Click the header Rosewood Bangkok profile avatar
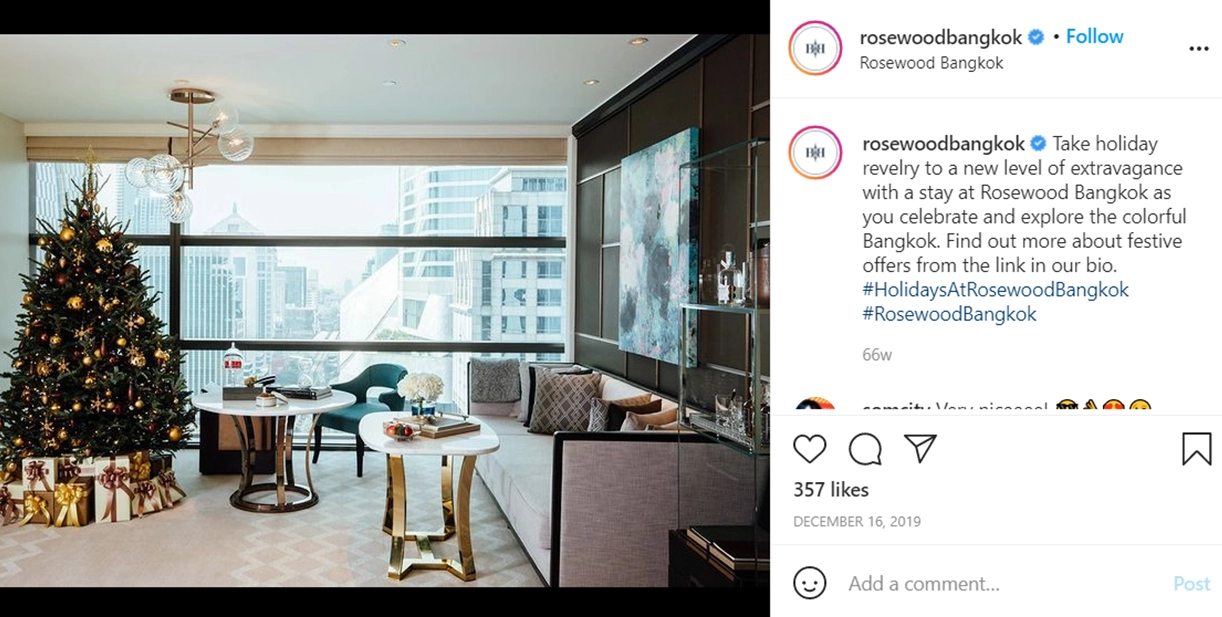1222x617 pixels. tap(815, 48)
